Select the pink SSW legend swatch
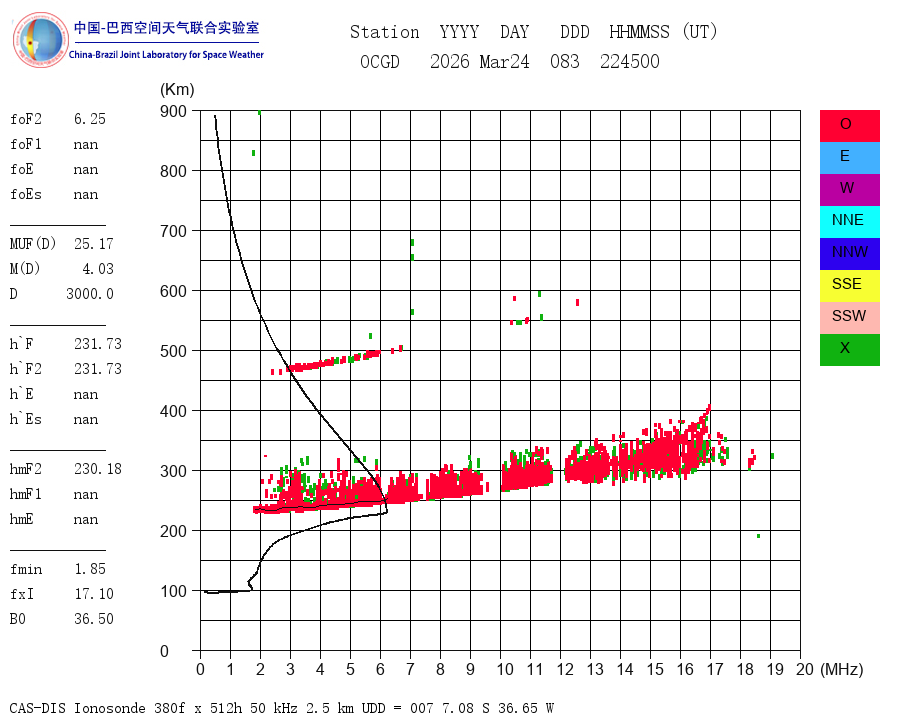 (849, 318)
